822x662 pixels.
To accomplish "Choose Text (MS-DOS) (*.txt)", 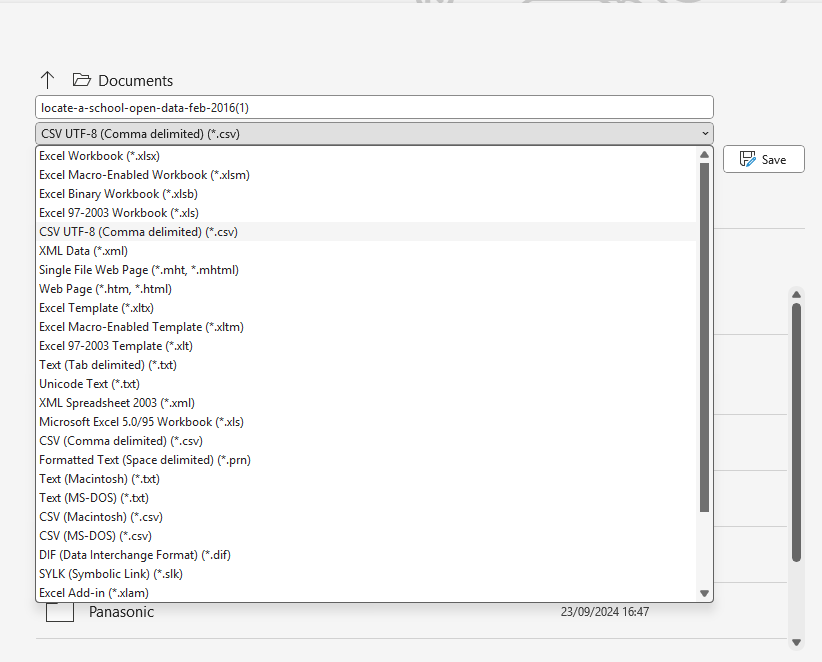I will coord(367,498).
